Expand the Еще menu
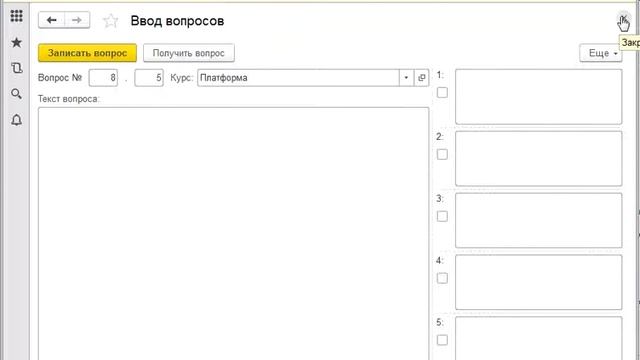Viewport: 640px width, 360px height. point(601,53)
